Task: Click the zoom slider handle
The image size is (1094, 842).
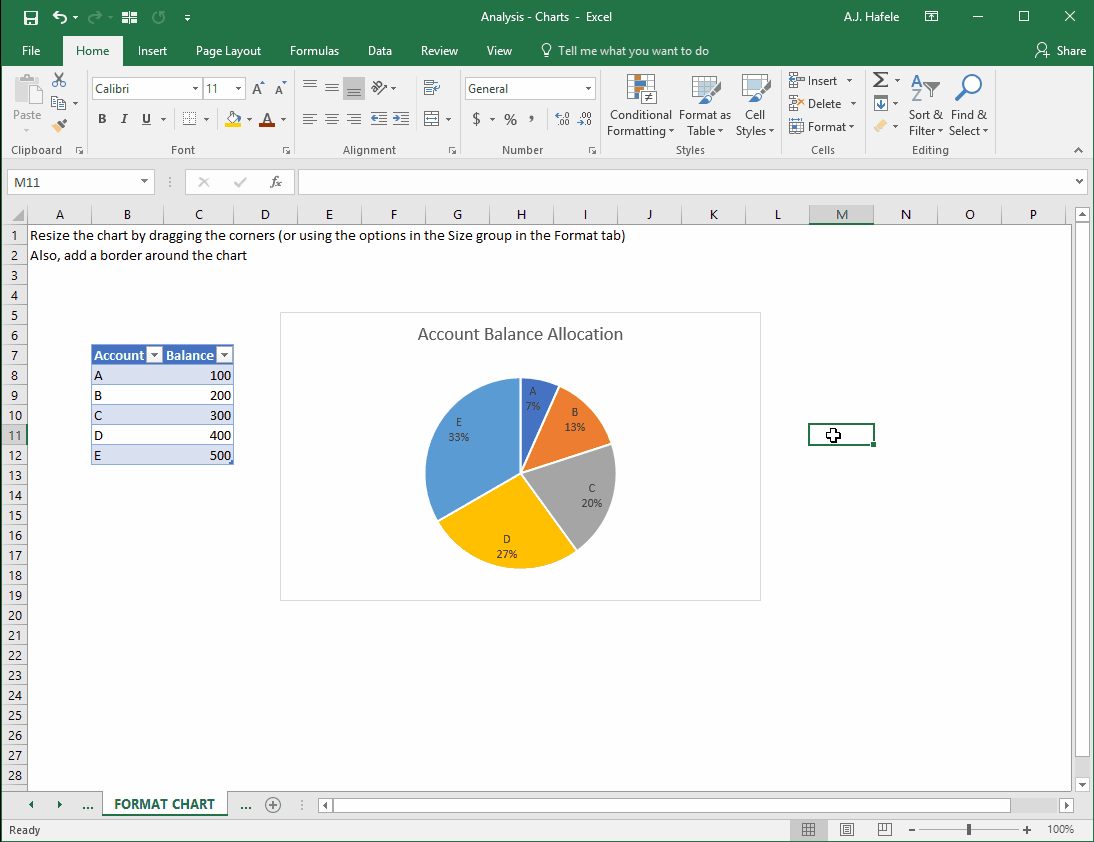Action: point(968,829)
